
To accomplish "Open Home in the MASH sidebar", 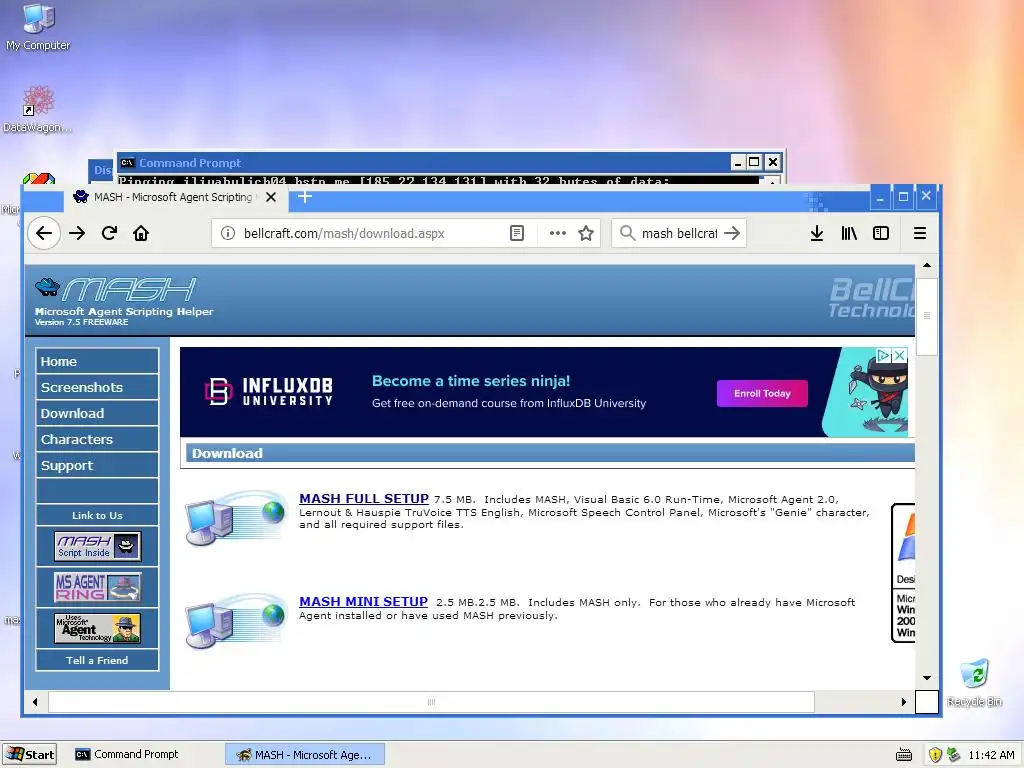I will pos(97,361).
